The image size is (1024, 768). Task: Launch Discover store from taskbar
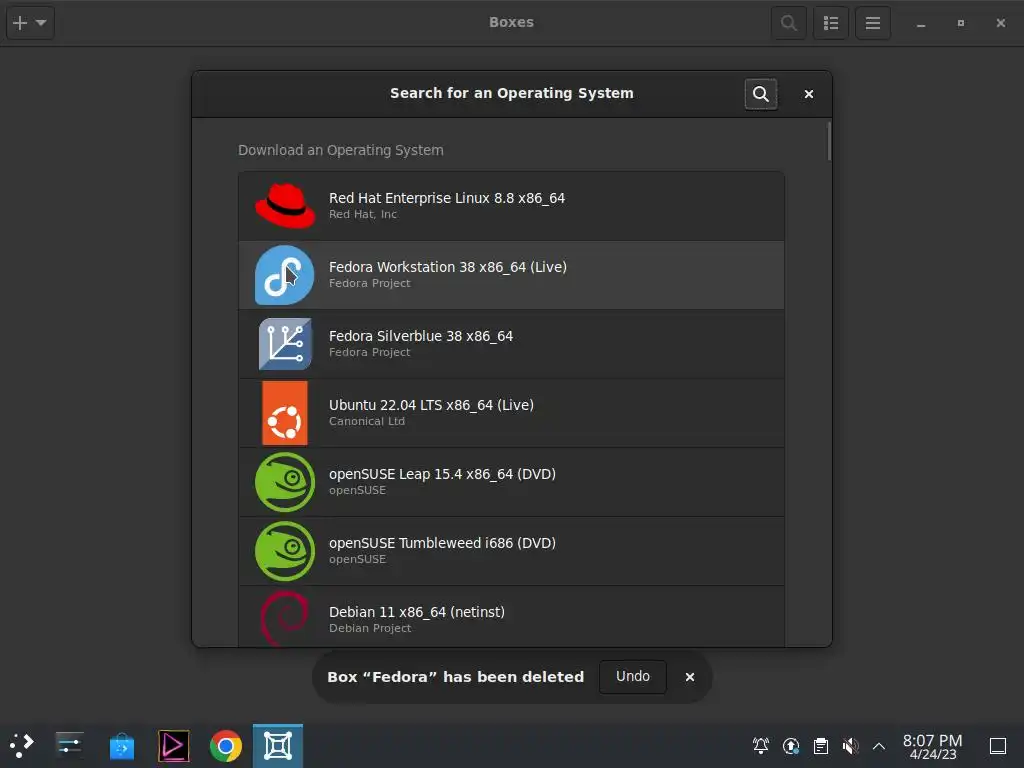[x=121, y=746]
